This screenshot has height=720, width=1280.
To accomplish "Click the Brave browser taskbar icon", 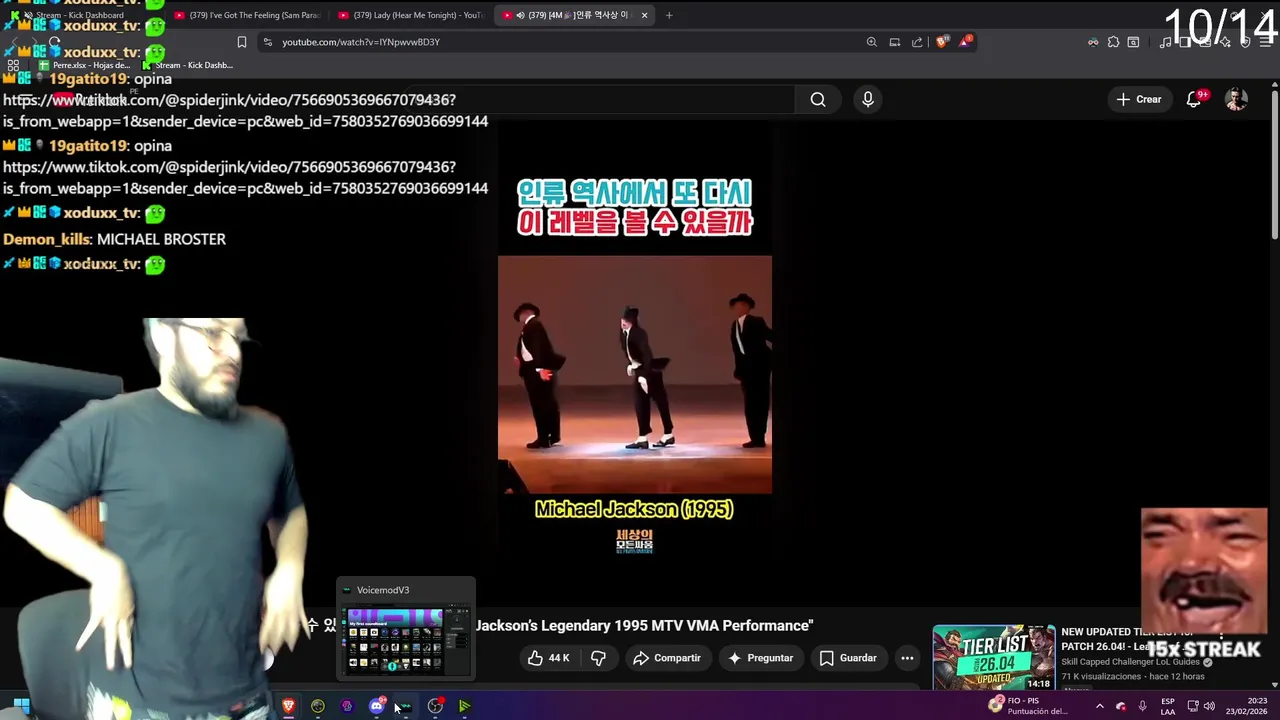I will tap(288, 706).
